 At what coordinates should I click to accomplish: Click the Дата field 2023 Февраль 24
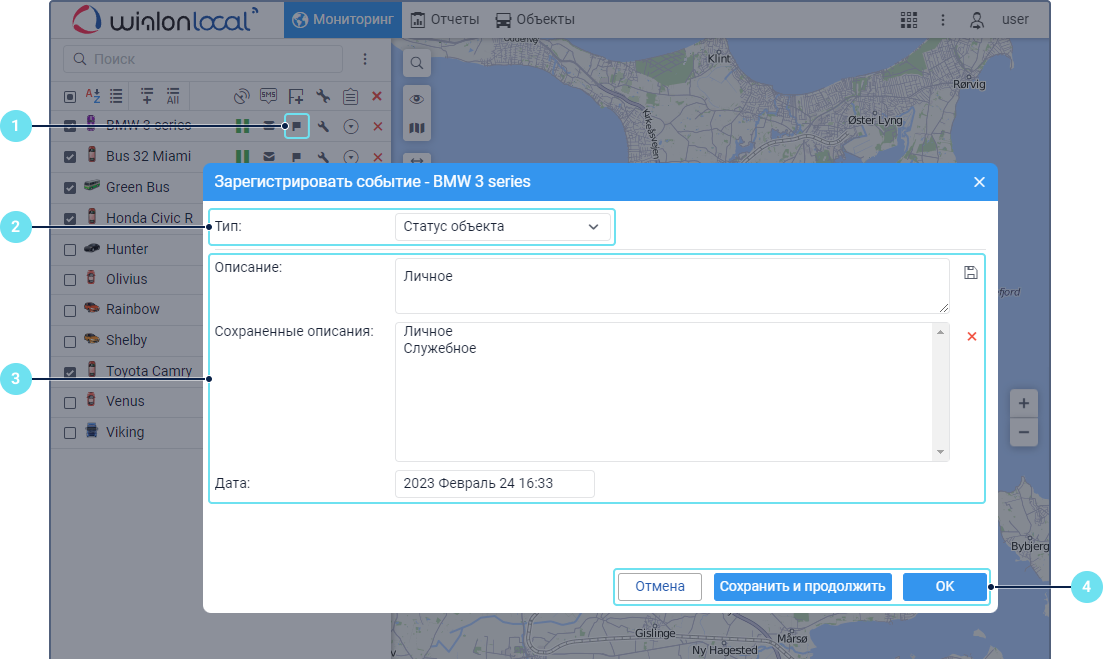[495, 484]
